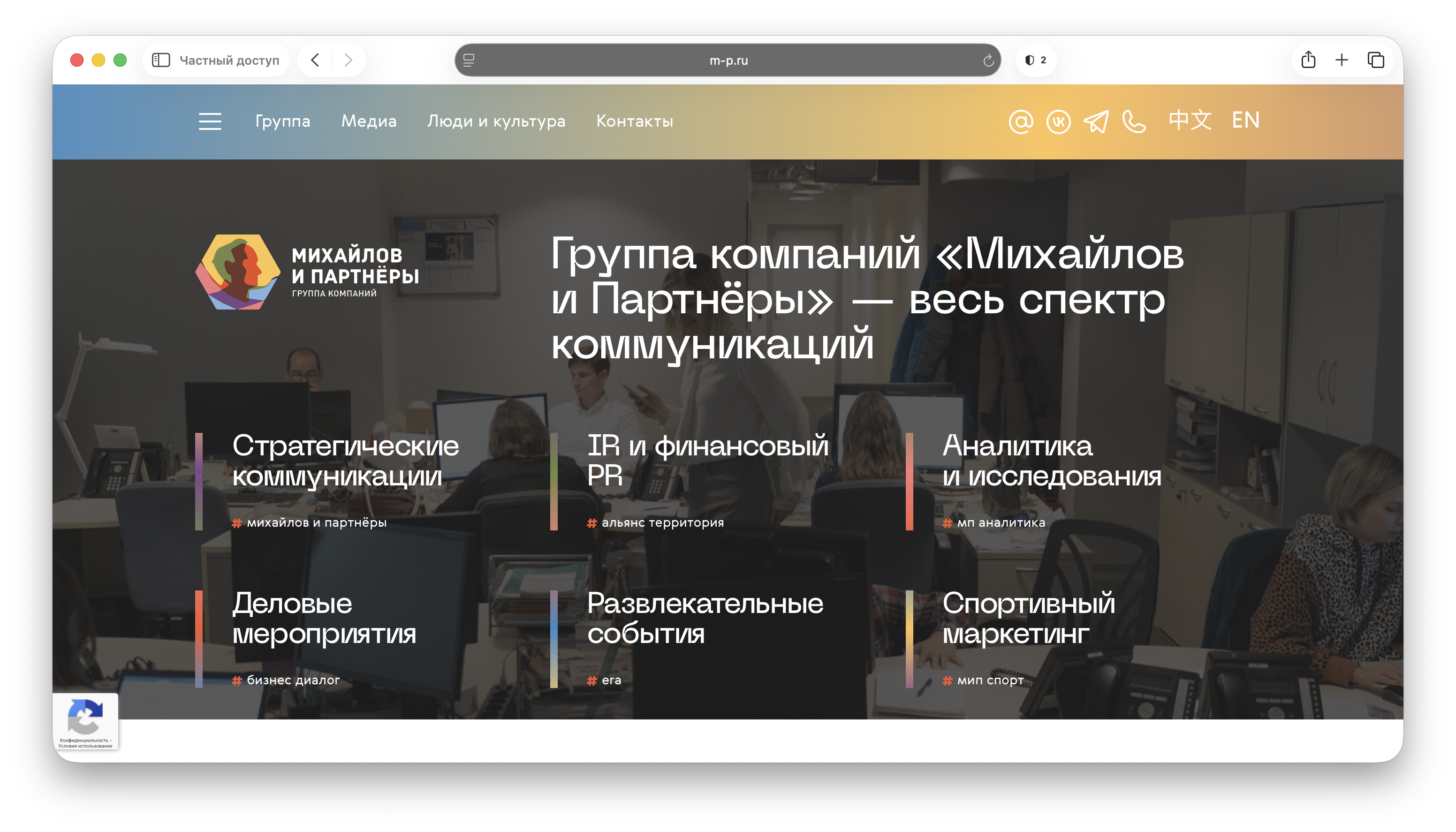This screenshot has width=1456, height=832.
Task: Click the Михайлов и Партнёры logo
Action: 309,270
